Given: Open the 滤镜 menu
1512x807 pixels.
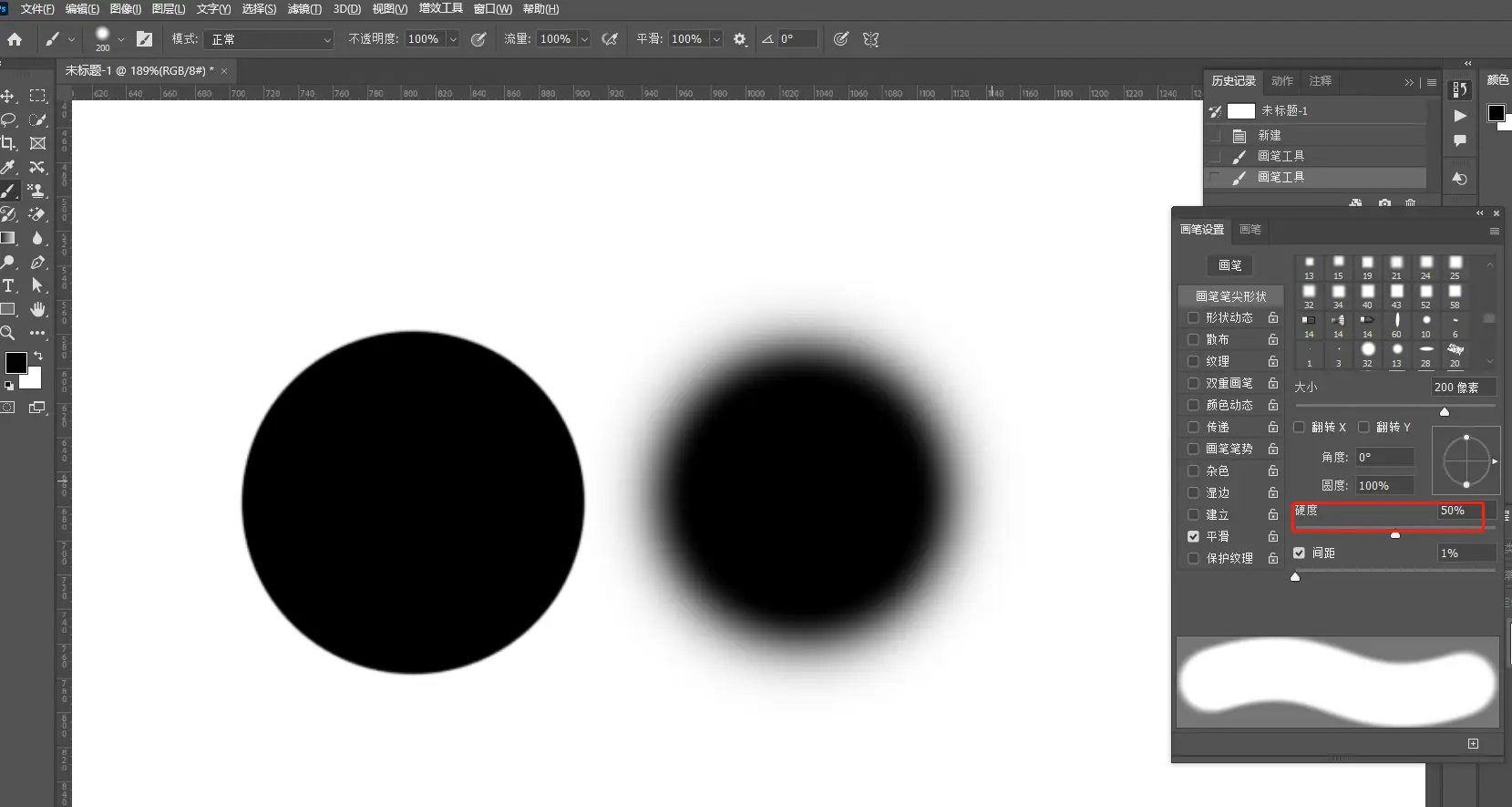Looking at the screenshot, I should pyautogui.click(x=303, y=9).
